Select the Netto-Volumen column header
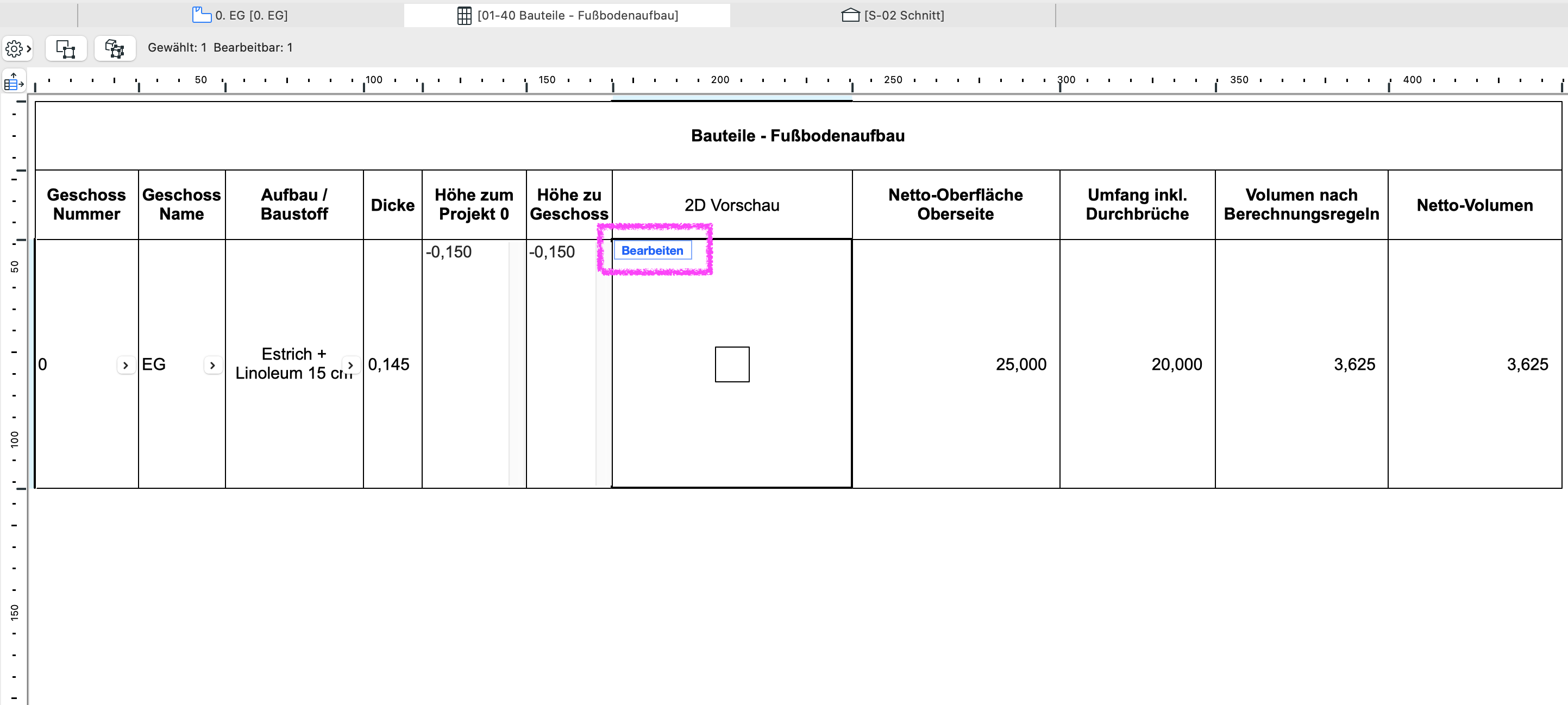Screen dimensions: 1568x705 coord(1474,205)
